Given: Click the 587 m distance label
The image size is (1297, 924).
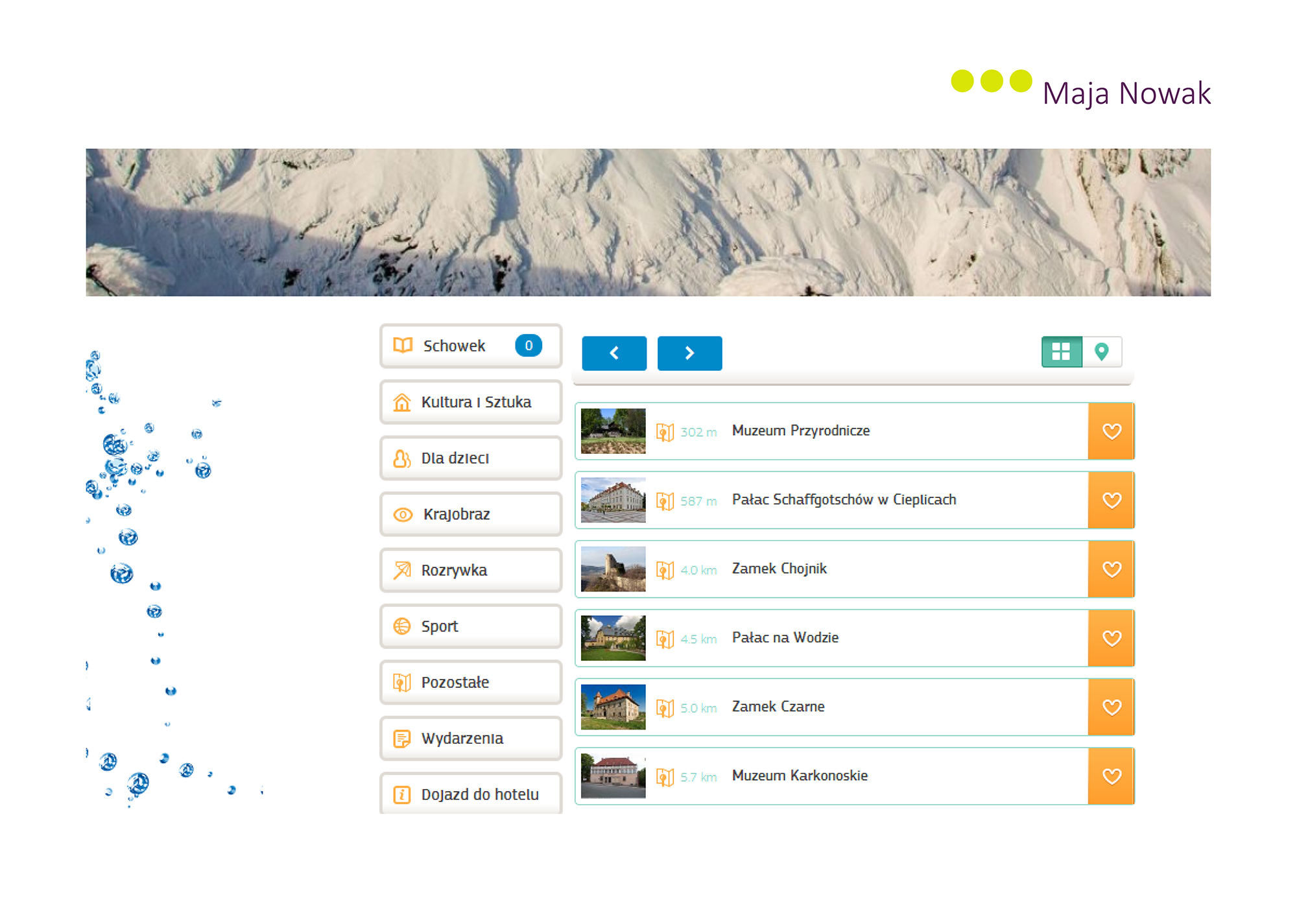Looking at the screenshot, I should (x=698, y=501).
